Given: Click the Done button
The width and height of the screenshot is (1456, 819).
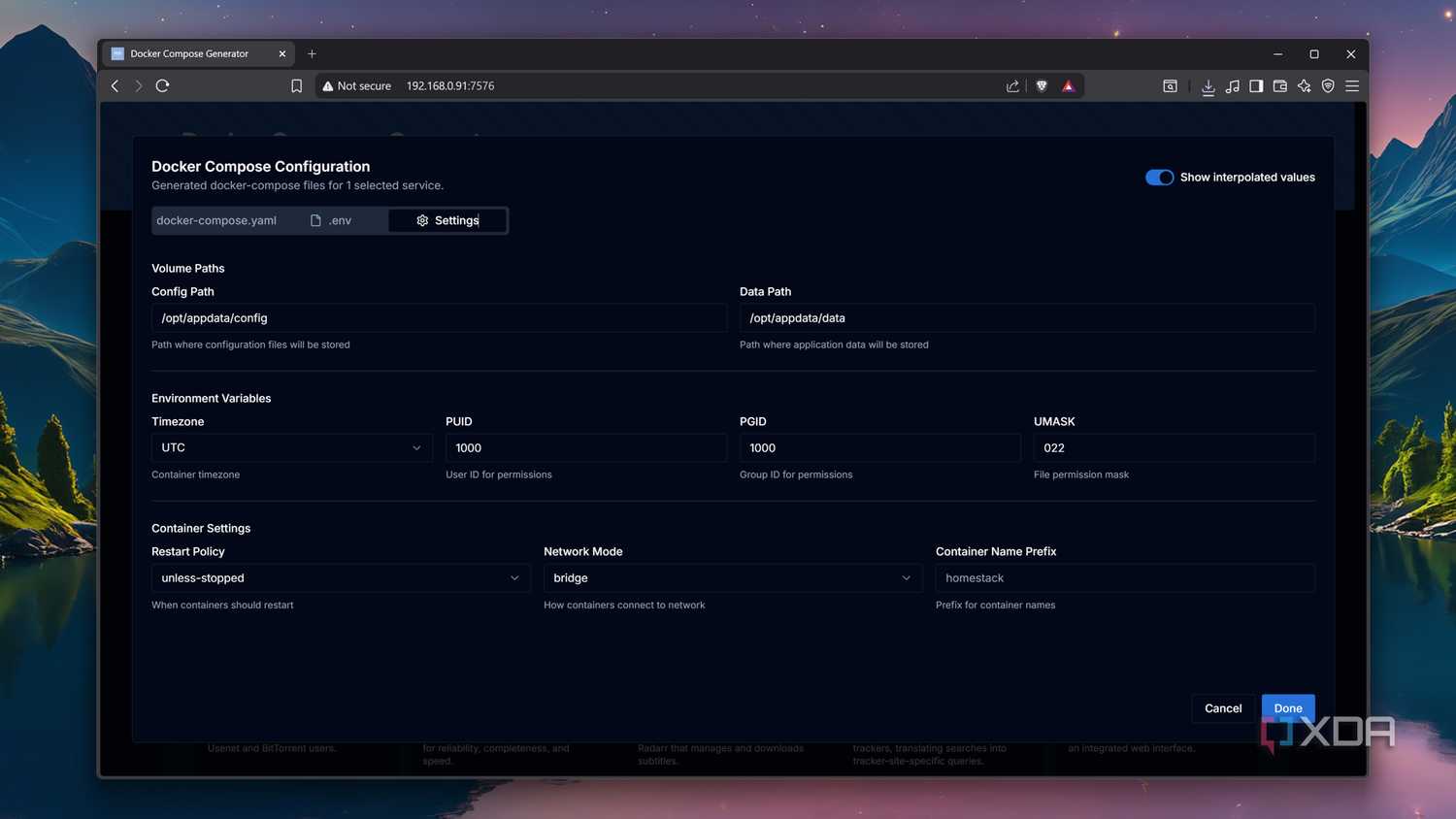Looking at the screenshot, I should click(1288, 708).
